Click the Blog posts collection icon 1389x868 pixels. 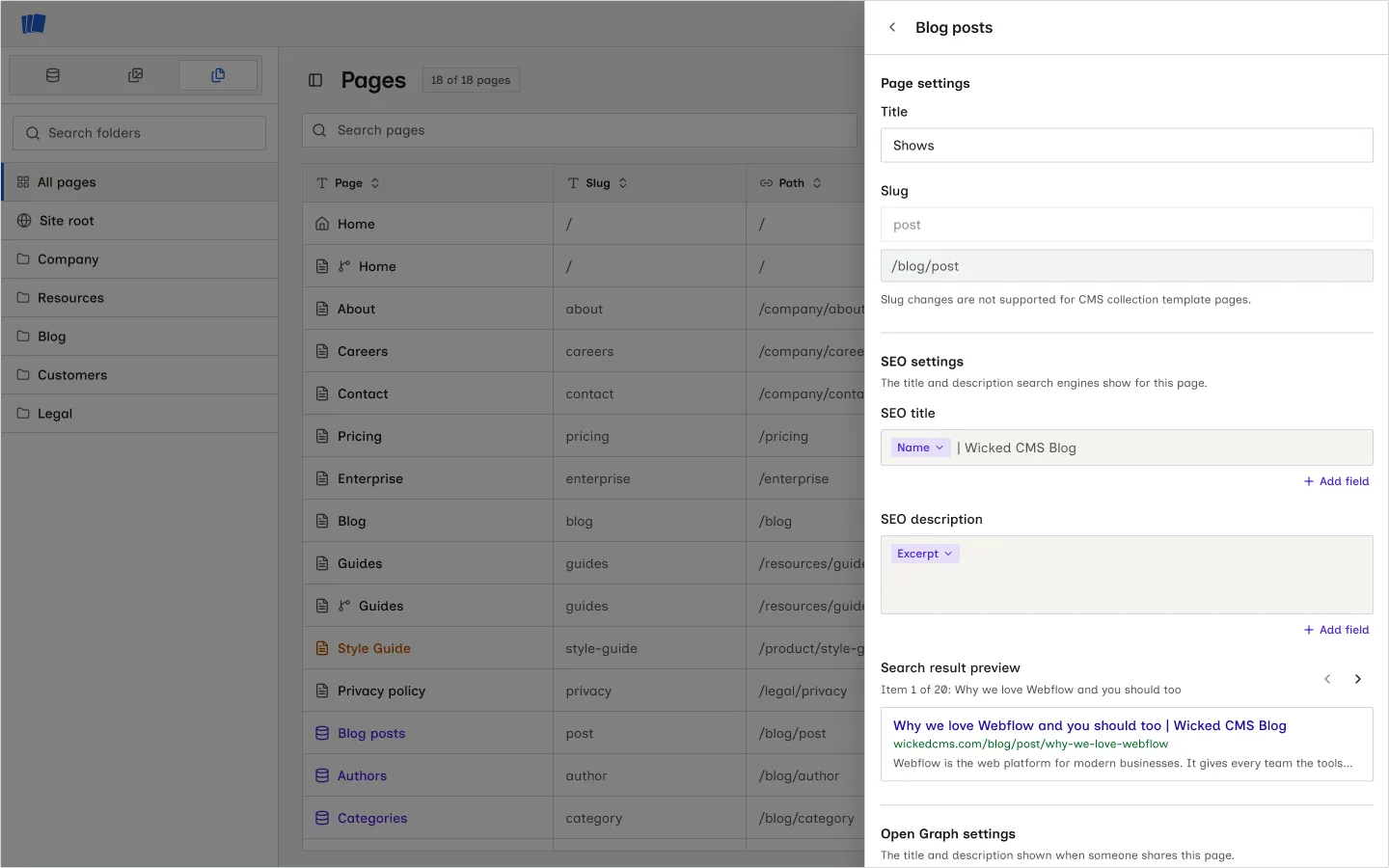coord(322,733)
